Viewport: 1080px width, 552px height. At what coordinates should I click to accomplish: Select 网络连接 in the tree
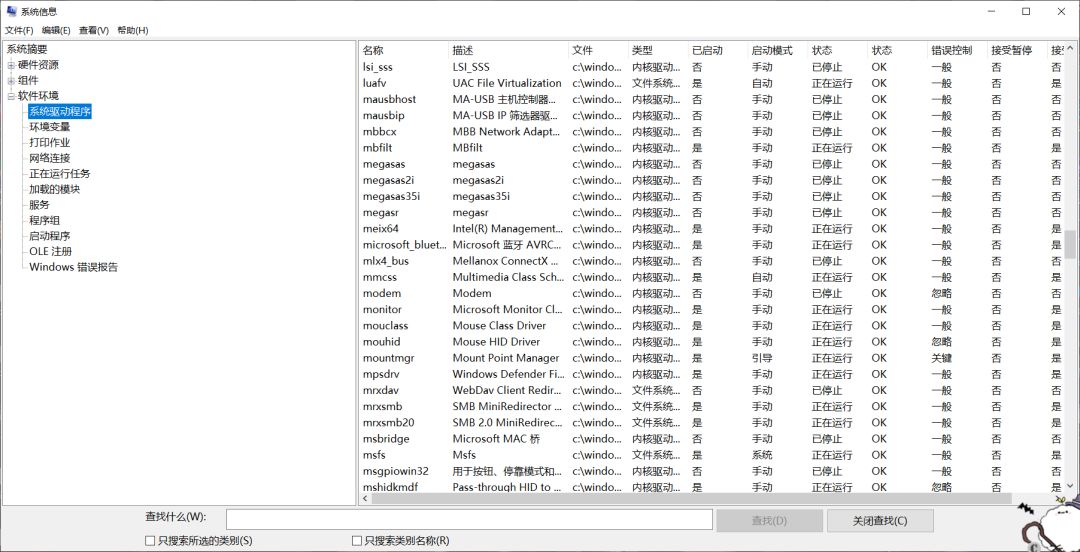point(50,158)
